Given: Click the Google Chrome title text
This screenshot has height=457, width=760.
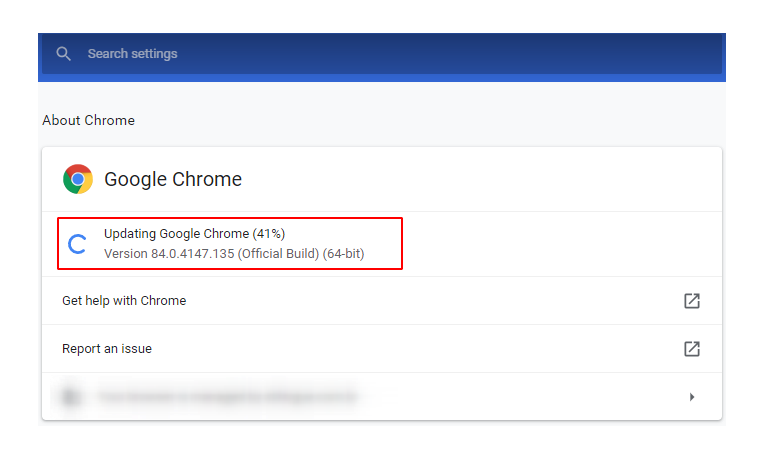Looking at the screenshot, I should point(173,180).
